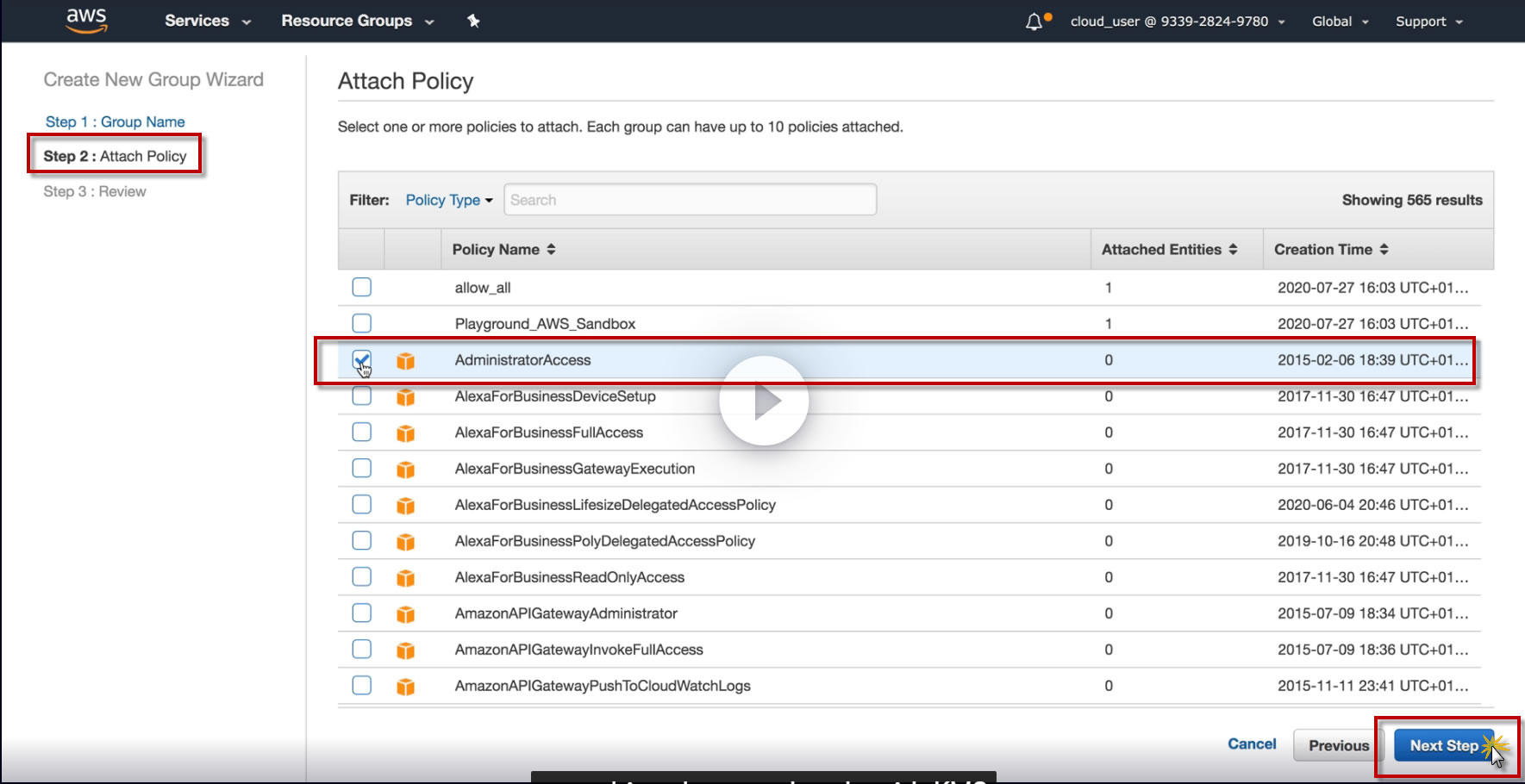Sort by Creation Time column arrows
The height and width of the screenshot is (784, 1525).
[x=1384, y=250]
